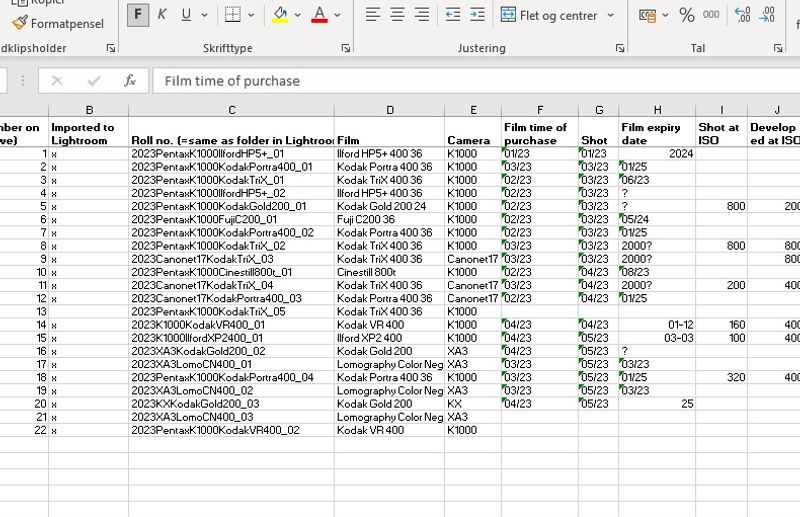Apply percent style
Viewport: 800px width, 517px height.
click(687, 15)
